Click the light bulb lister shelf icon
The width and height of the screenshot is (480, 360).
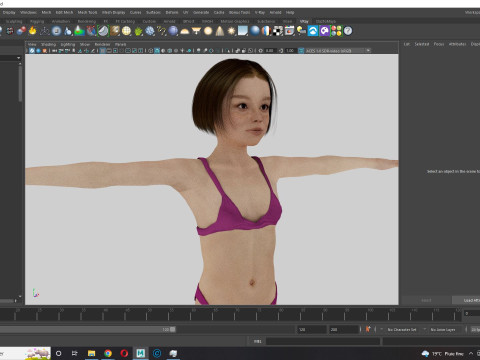(301, 31)
